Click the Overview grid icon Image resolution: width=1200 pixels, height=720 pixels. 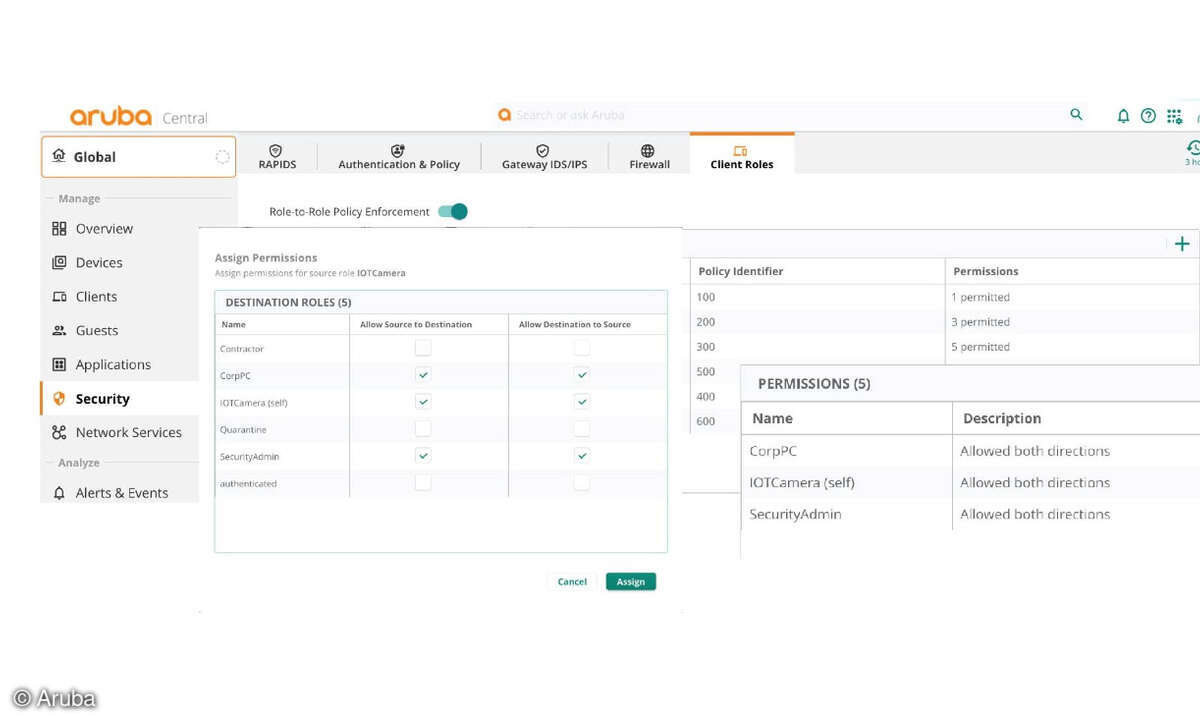59,229
